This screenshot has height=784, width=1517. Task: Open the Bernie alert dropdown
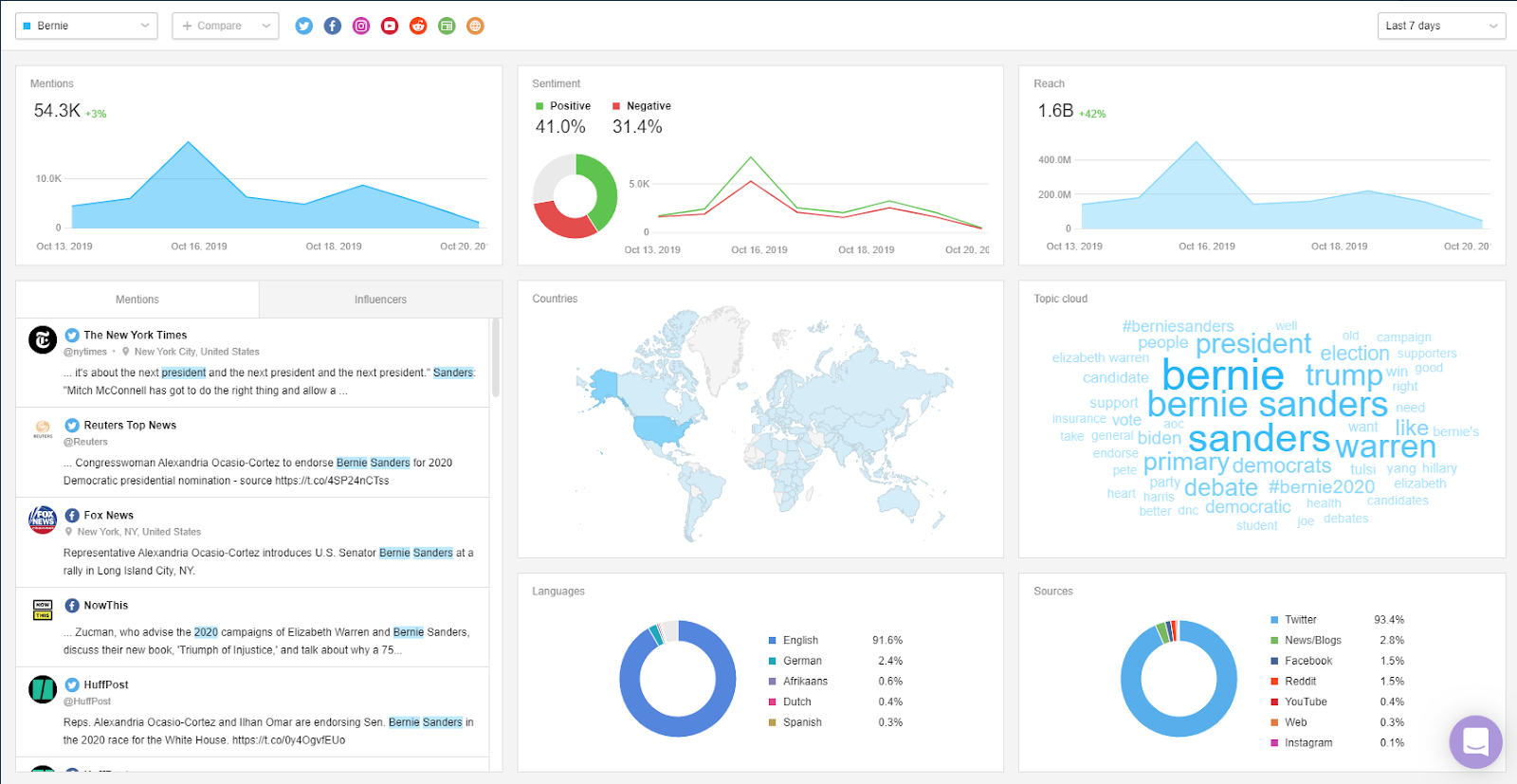86,26
